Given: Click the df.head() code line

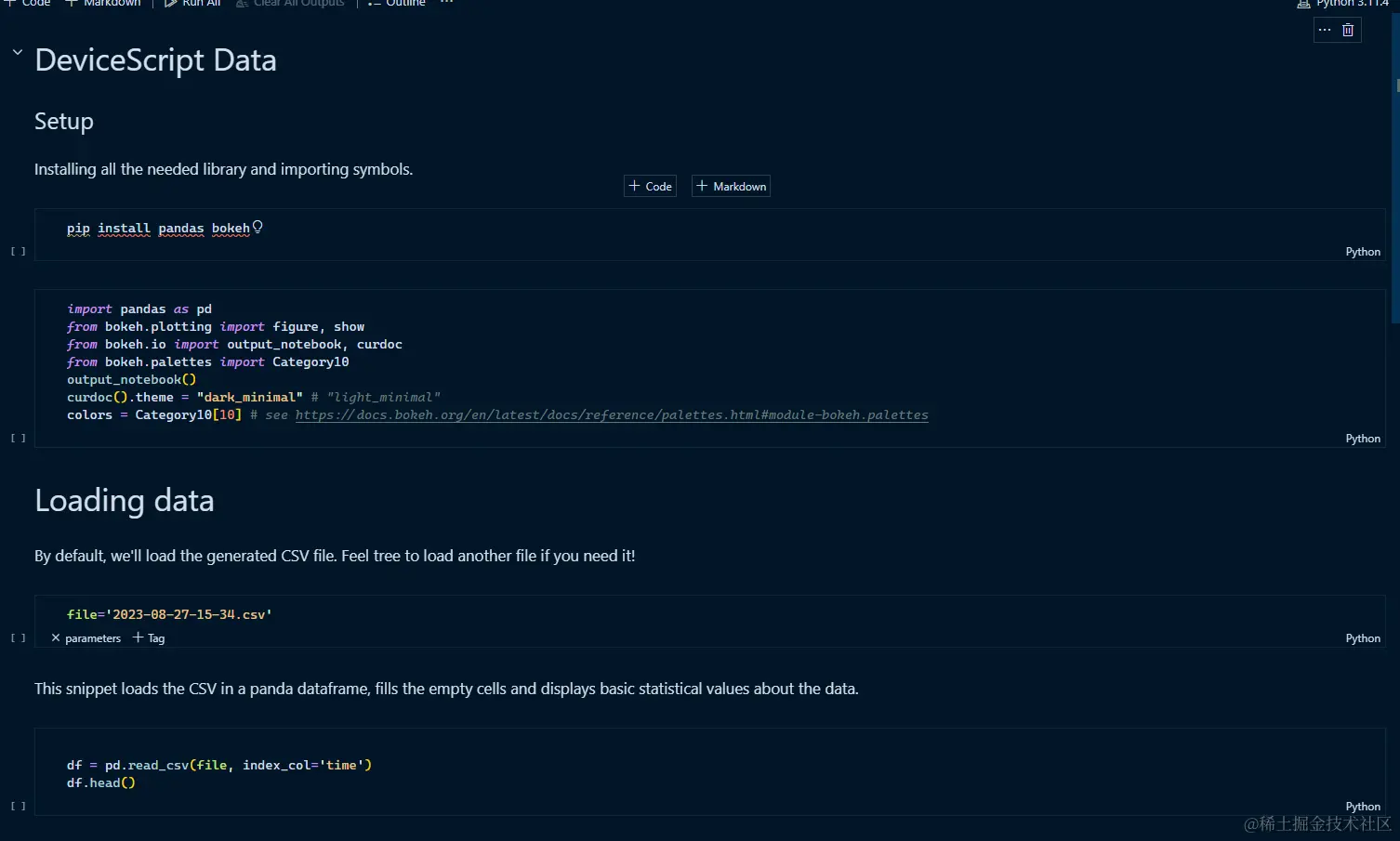Looking at the screenshot, I should (x=101, y=783).
